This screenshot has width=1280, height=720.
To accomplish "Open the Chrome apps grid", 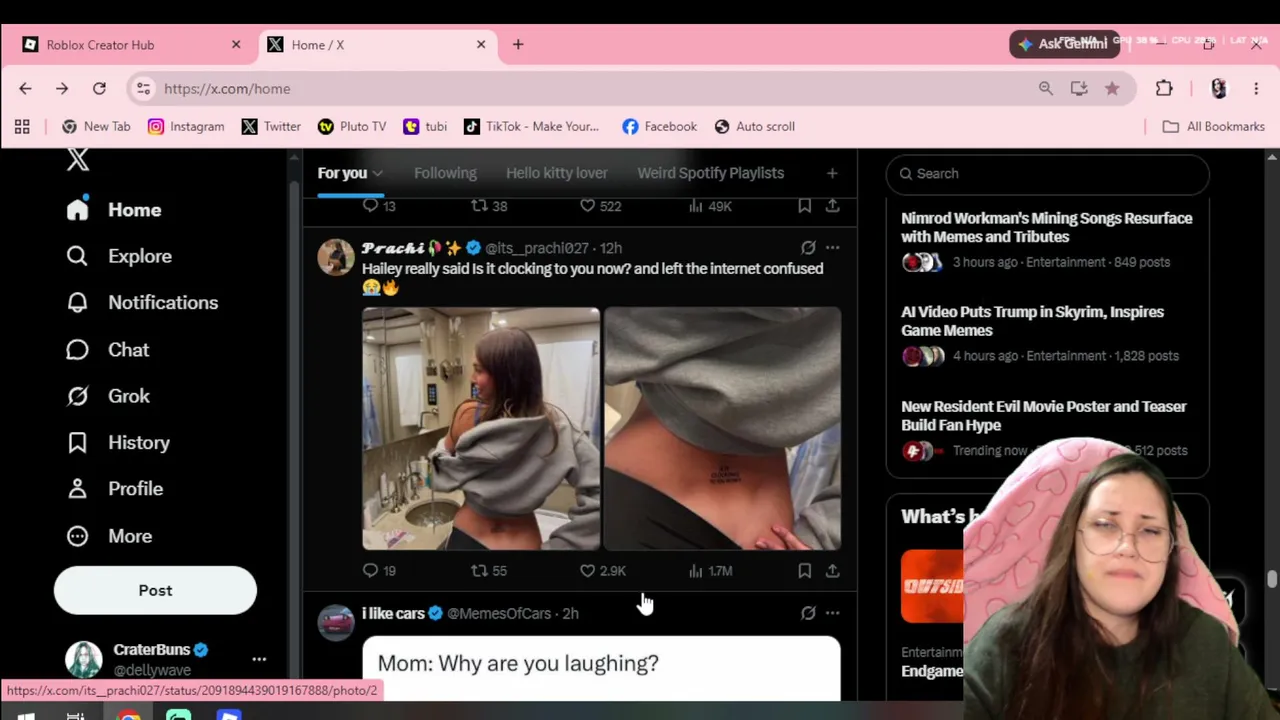I will [22, 127].
